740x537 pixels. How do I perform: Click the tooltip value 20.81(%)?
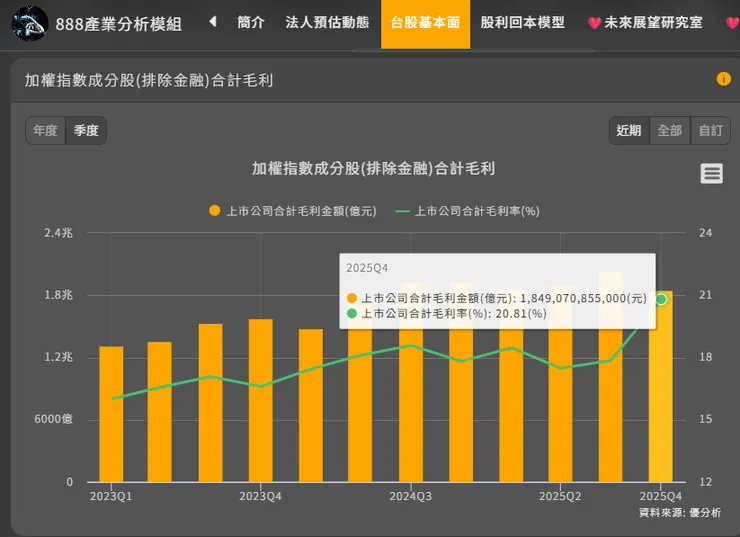pyautogui.click(x=521, y=313)
